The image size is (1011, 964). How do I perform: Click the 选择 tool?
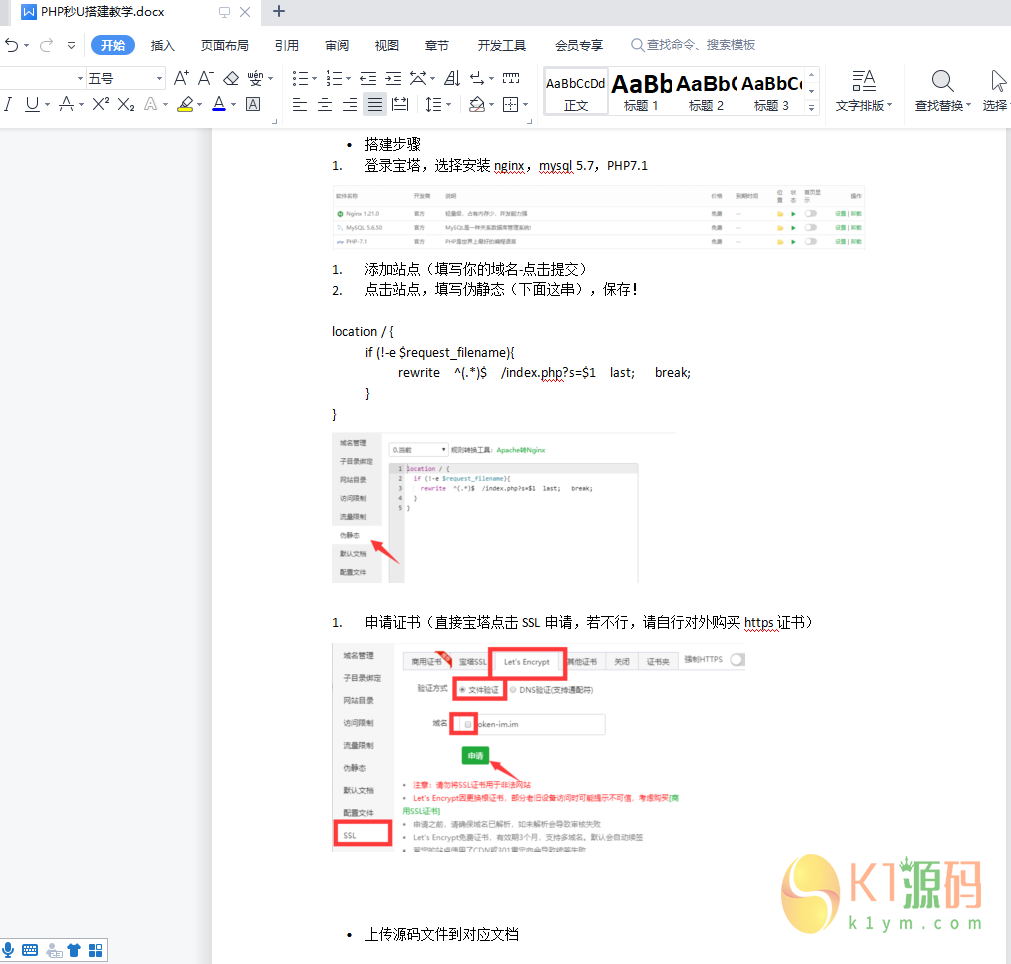996,91
